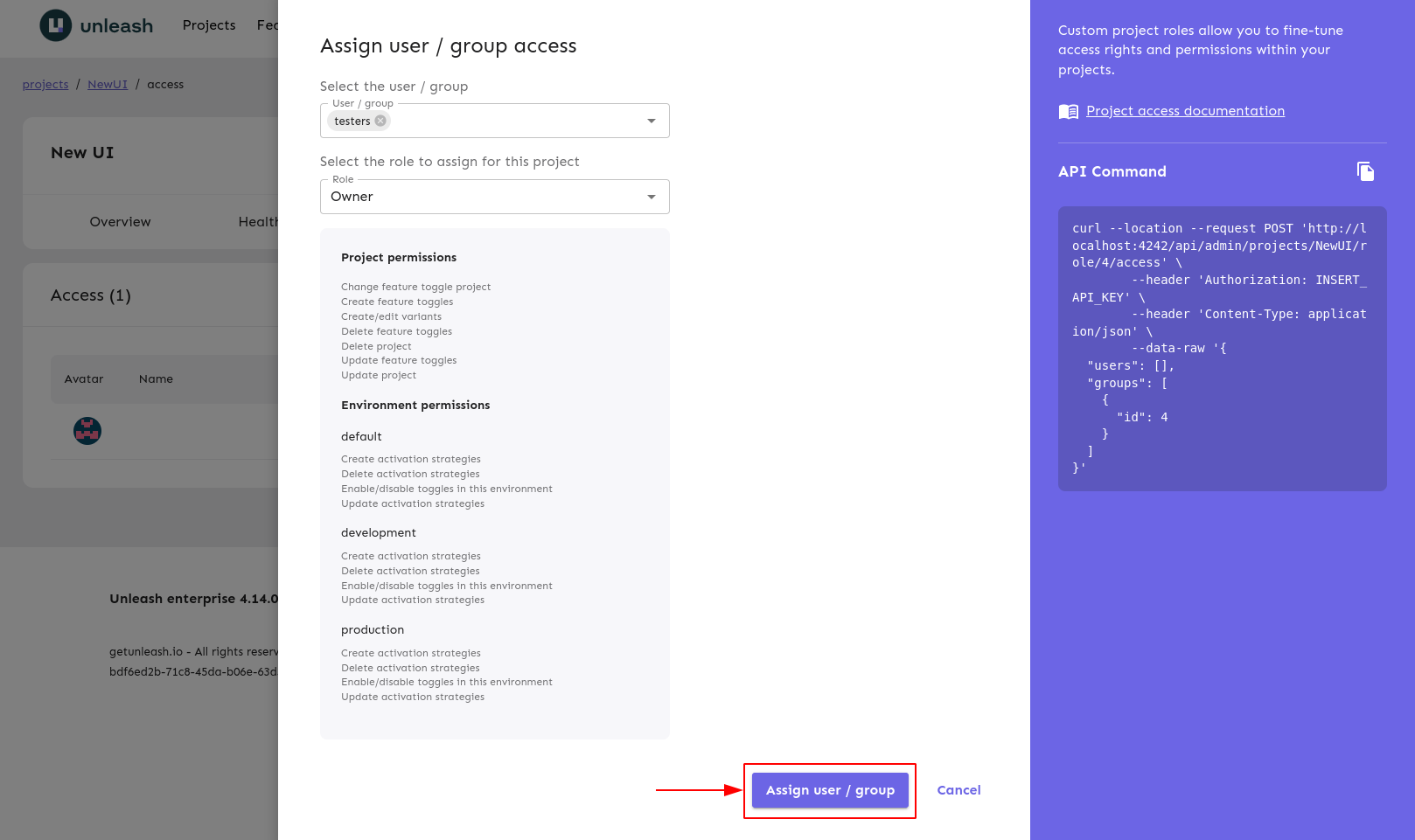The width and height of the screenshot is (1415, 840).
Task: Go to the projects breadcrumb link
Action: coord(45,85)
